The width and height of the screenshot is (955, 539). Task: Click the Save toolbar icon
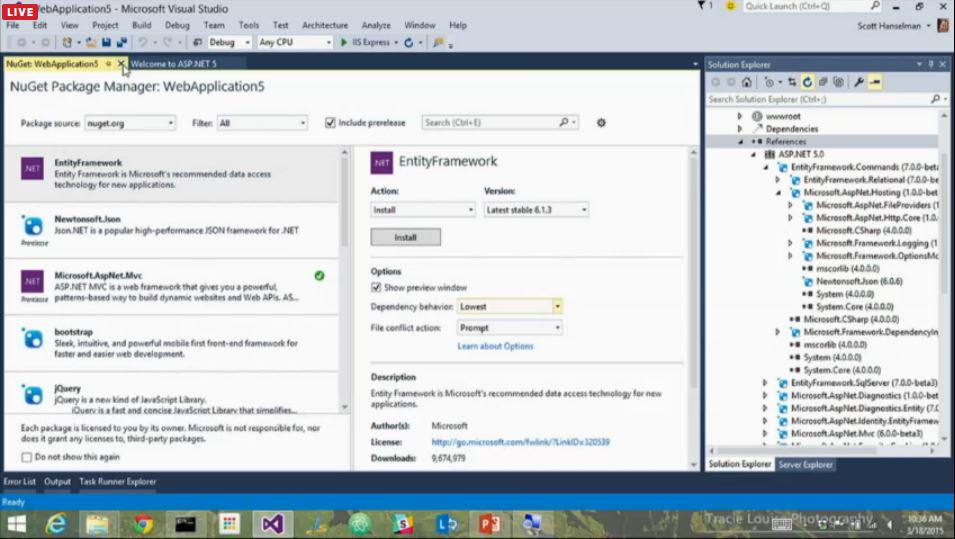[107, 43]
